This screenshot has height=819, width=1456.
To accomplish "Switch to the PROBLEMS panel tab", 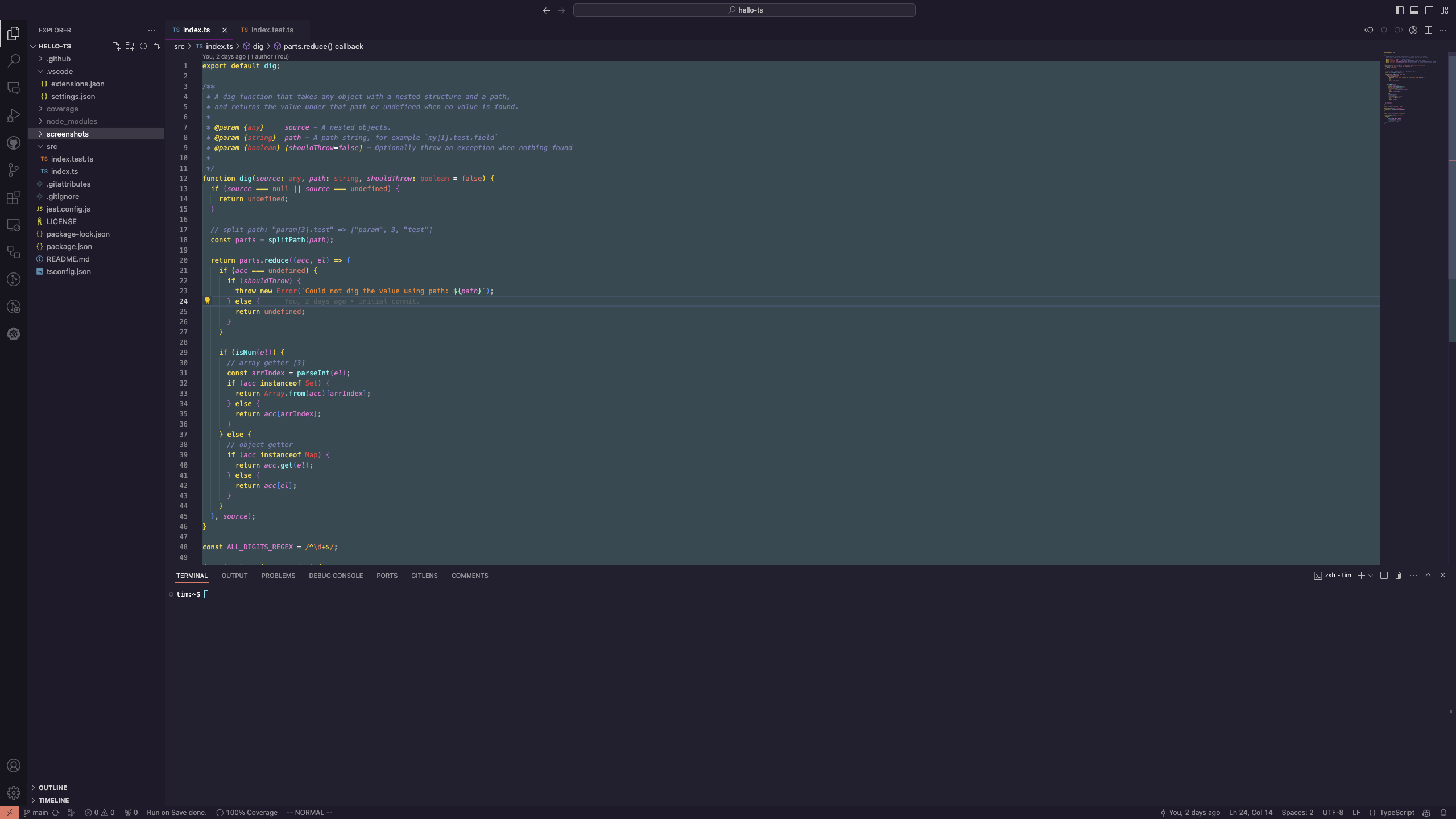I will 278,576.
